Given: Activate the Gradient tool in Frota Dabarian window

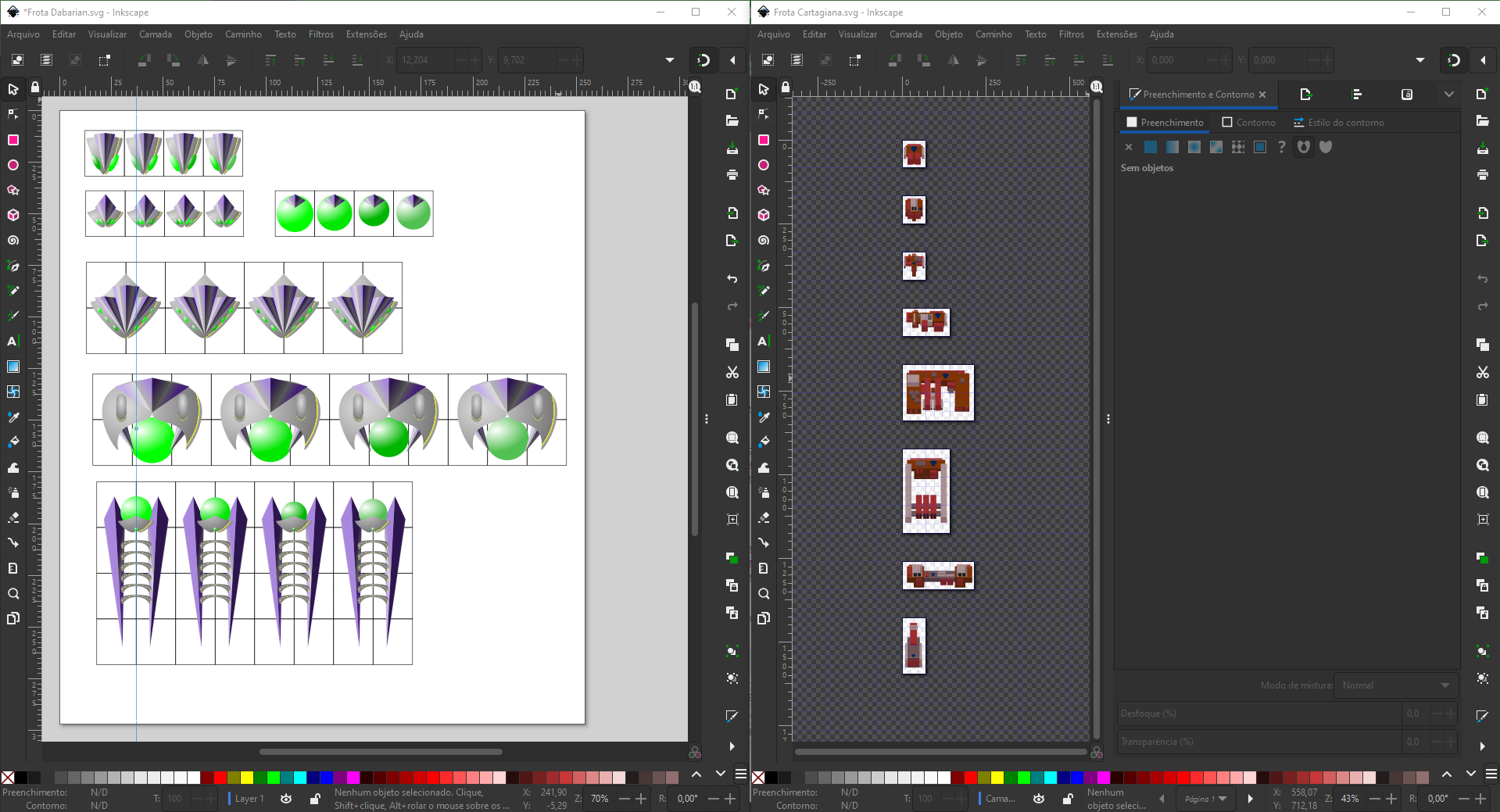Looking at the screenshot, I should point(13,367).
